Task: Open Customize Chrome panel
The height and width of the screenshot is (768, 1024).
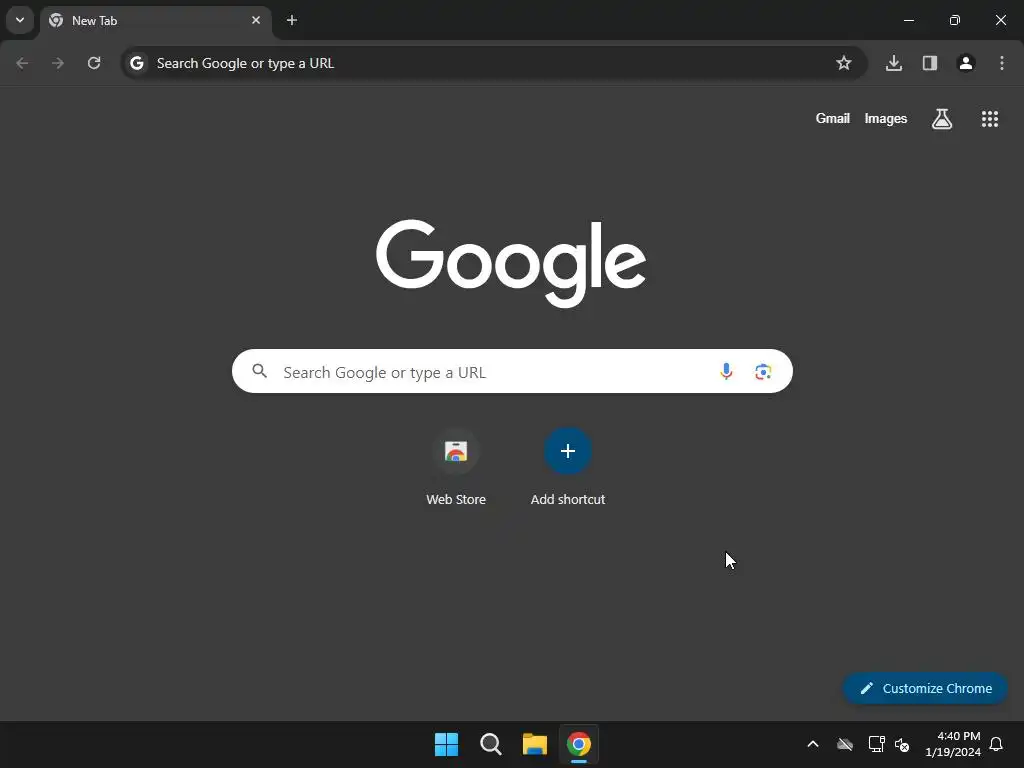Action: (925, 688)
